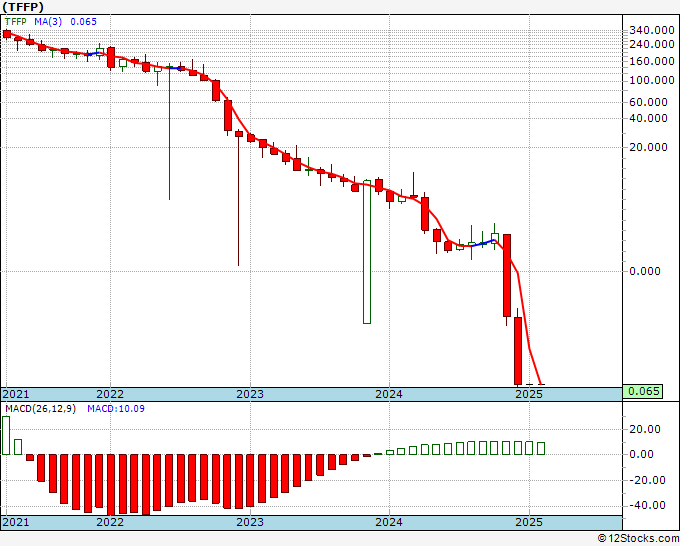Click the 0.00 MACD axis label
This screenshot has width=680, height=546.
[x=641, y=454]
